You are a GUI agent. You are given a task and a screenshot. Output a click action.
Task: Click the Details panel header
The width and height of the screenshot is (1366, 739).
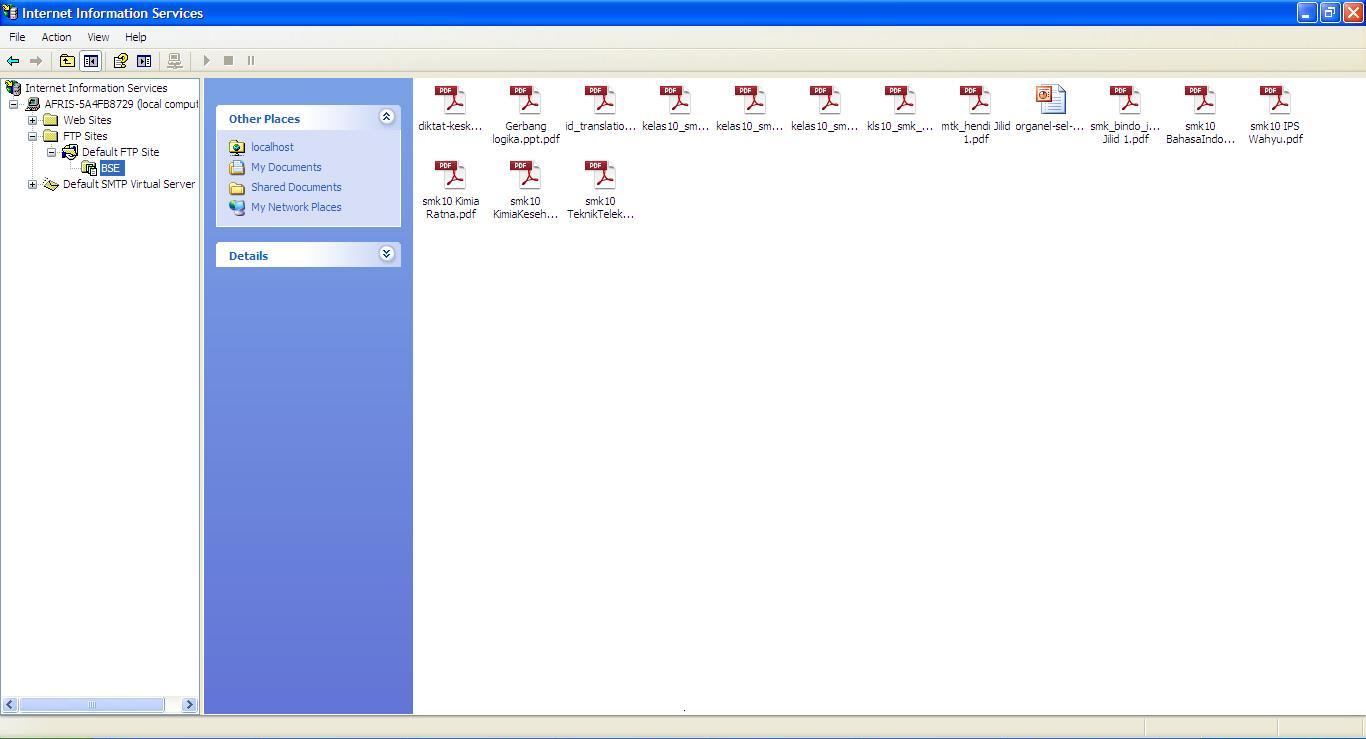308,255
